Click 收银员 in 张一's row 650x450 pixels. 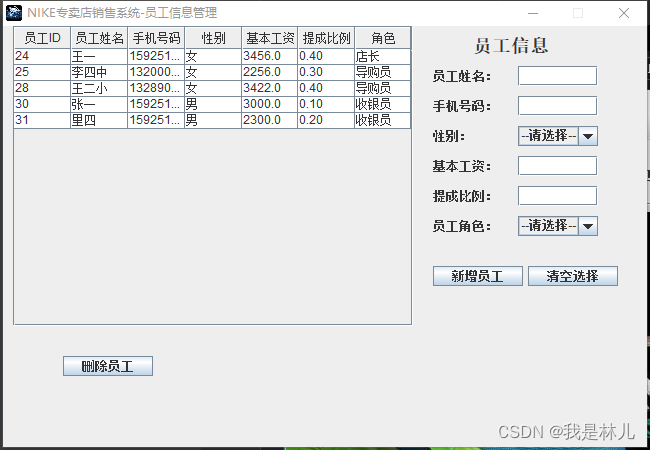(383, 104)
